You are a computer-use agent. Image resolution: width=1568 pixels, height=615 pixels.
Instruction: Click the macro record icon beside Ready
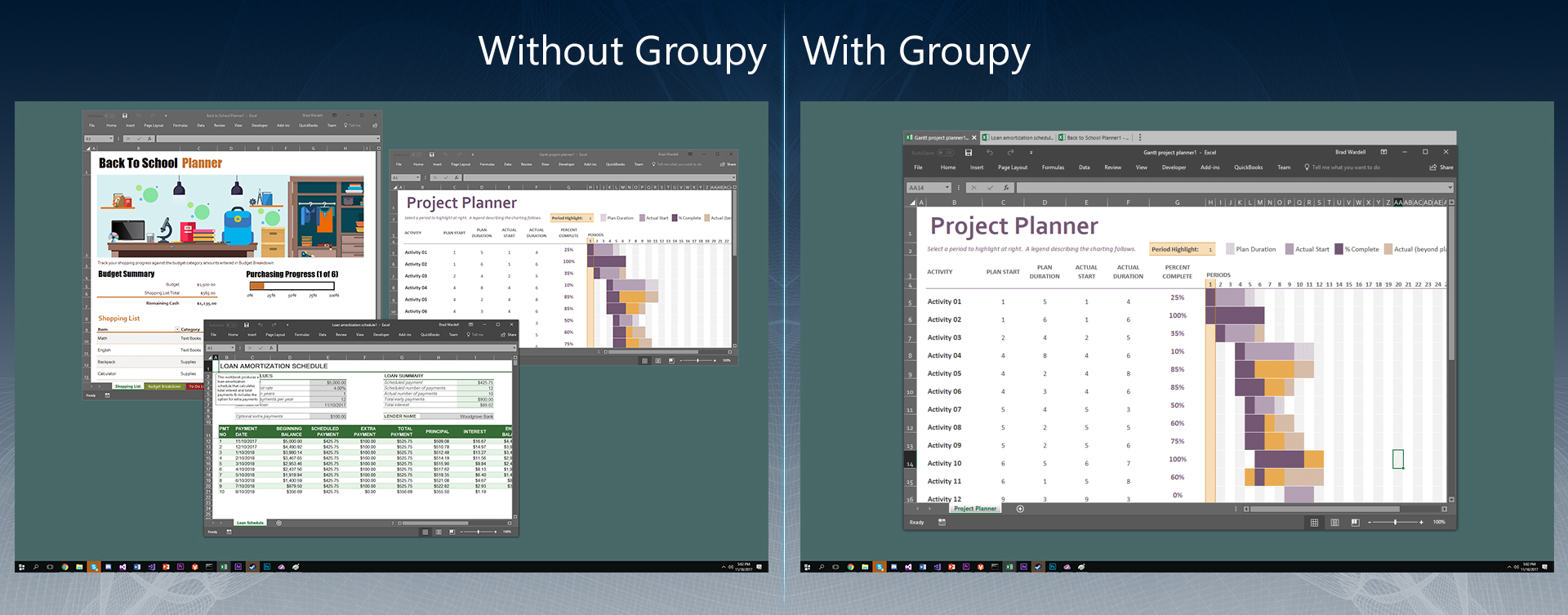tap(942, 523)
